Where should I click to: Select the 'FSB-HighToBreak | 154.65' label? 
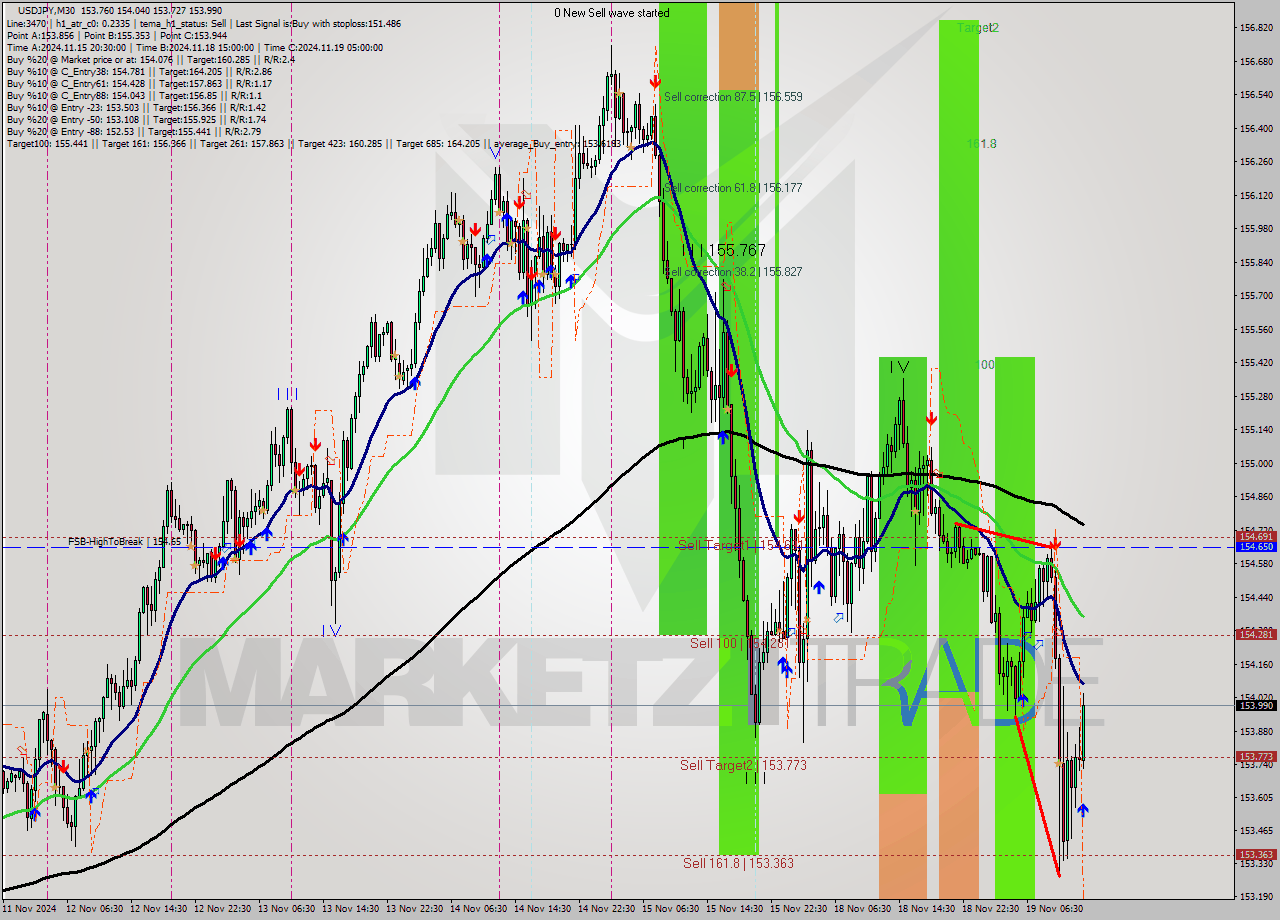124,541
